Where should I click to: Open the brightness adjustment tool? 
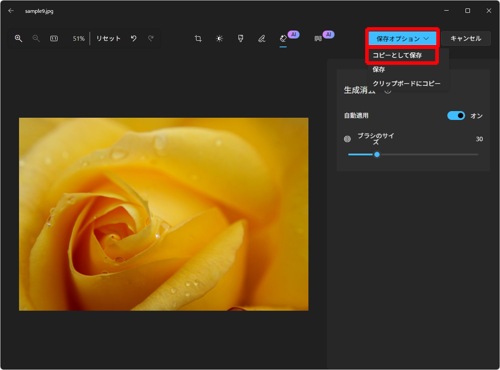(219, 39)
